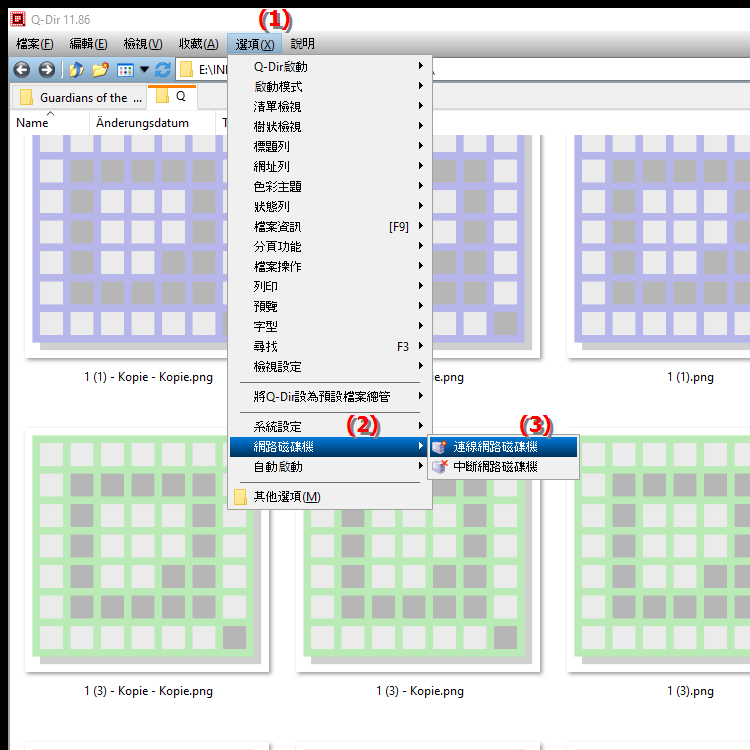750x750 pixels.
Task: Open 將Q-Dir設為預設檔案總管 submenu
Action: [x=330, y=397]
